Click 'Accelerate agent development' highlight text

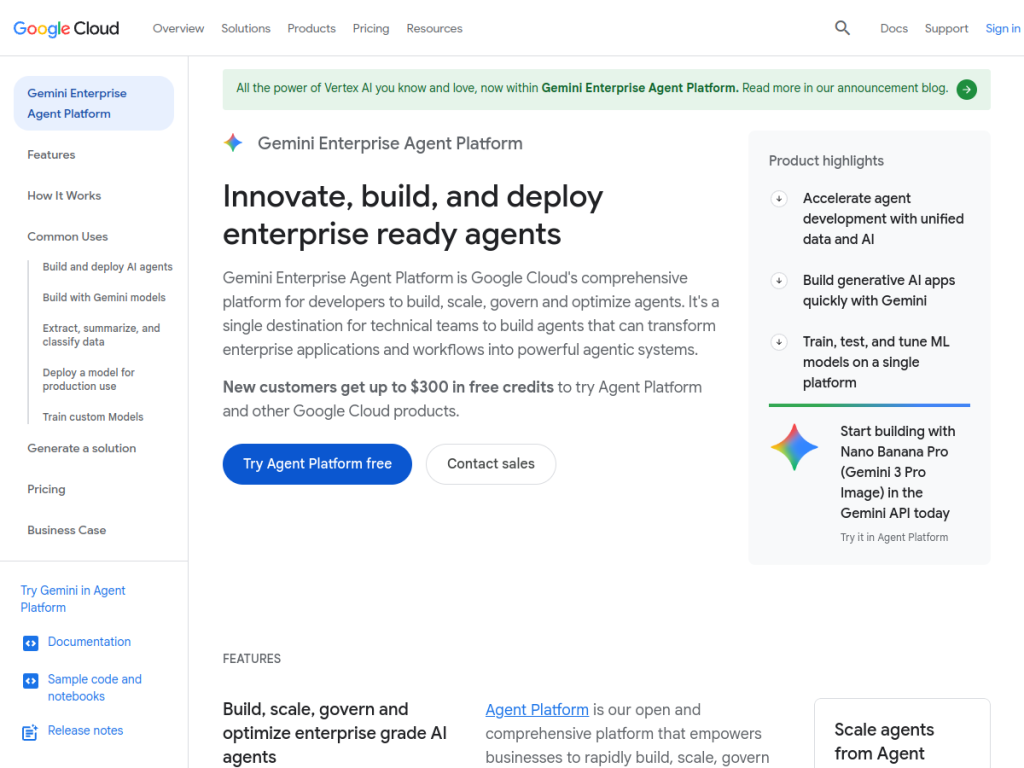coord(883,219)
